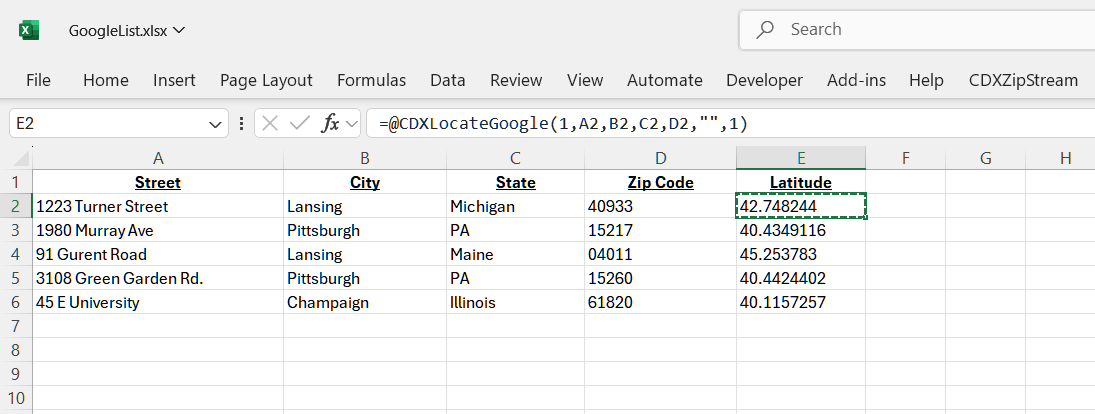Click the Select All corner triangle
Viewport: 1095px width, 414px height.
[x=21, y=158]
